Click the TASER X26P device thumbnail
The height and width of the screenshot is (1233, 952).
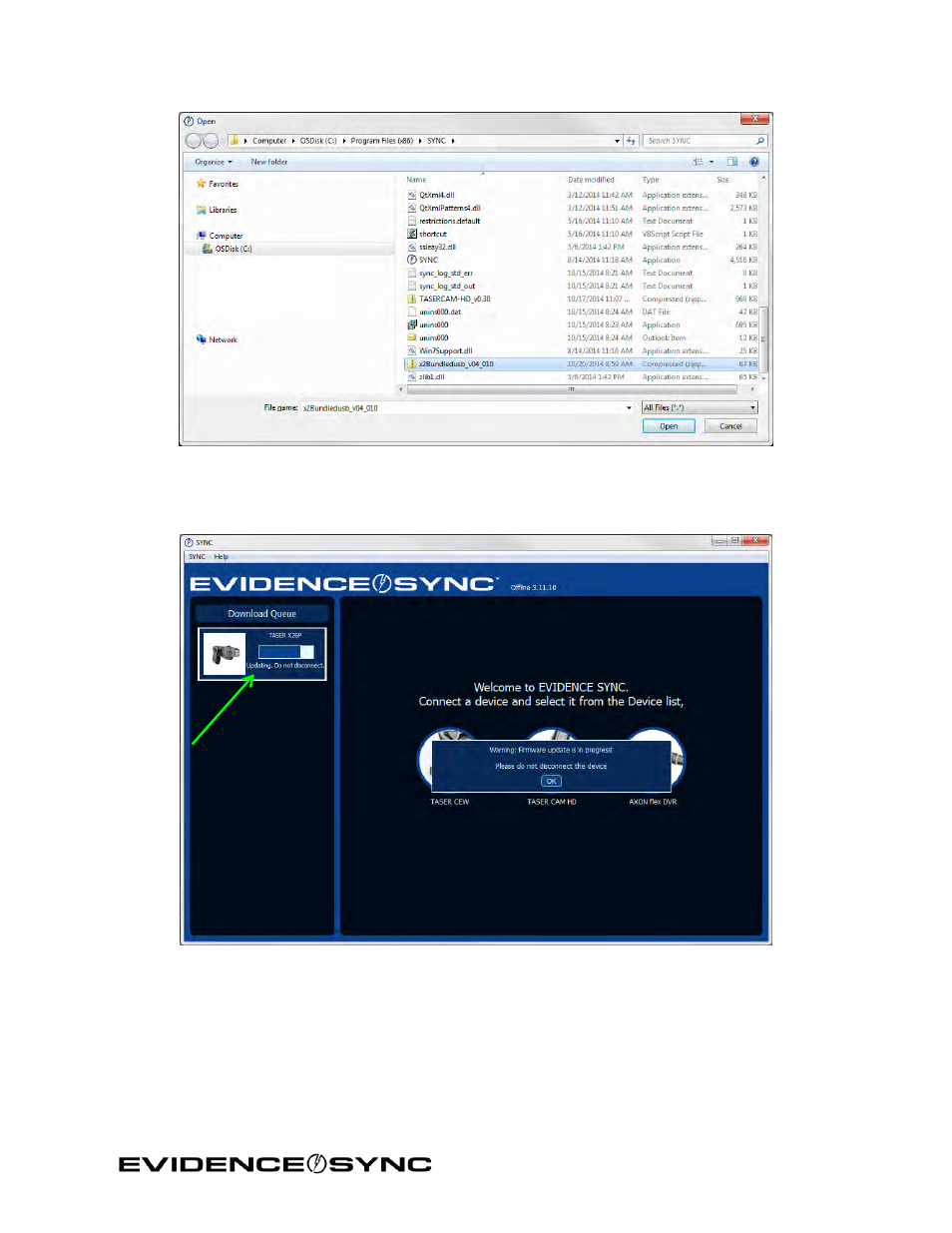[226, 653]
